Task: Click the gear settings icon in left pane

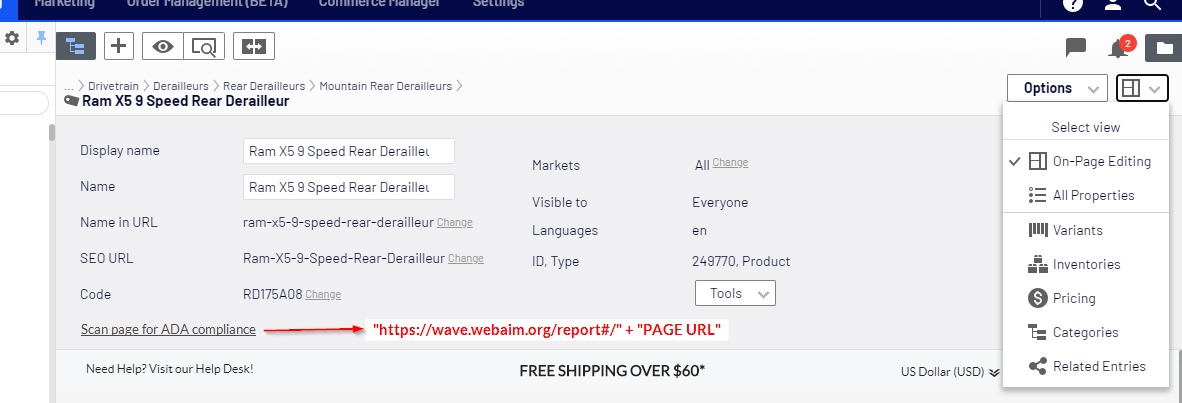Action: pos(12,38)
